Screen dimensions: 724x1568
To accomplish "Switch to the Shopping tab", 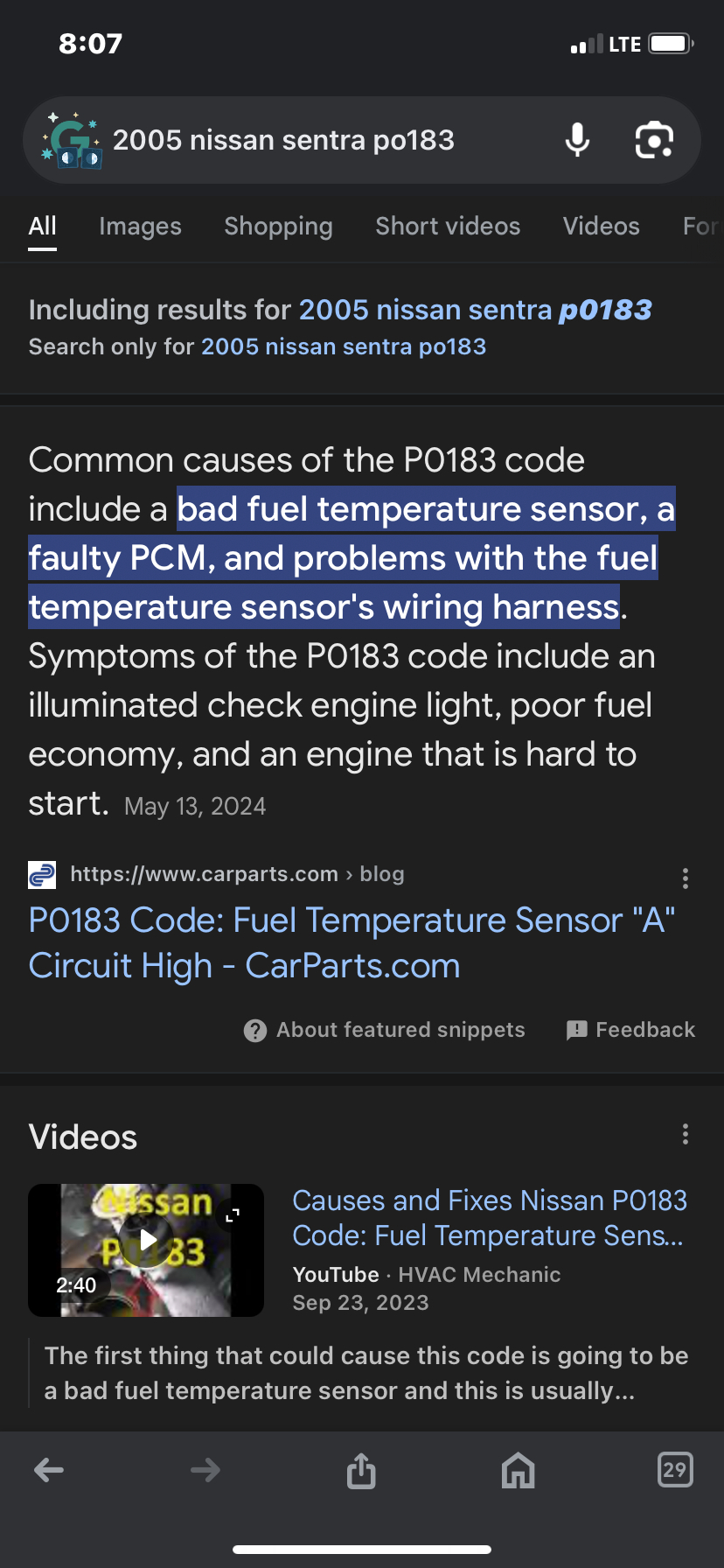I will (x=278, y=227).
